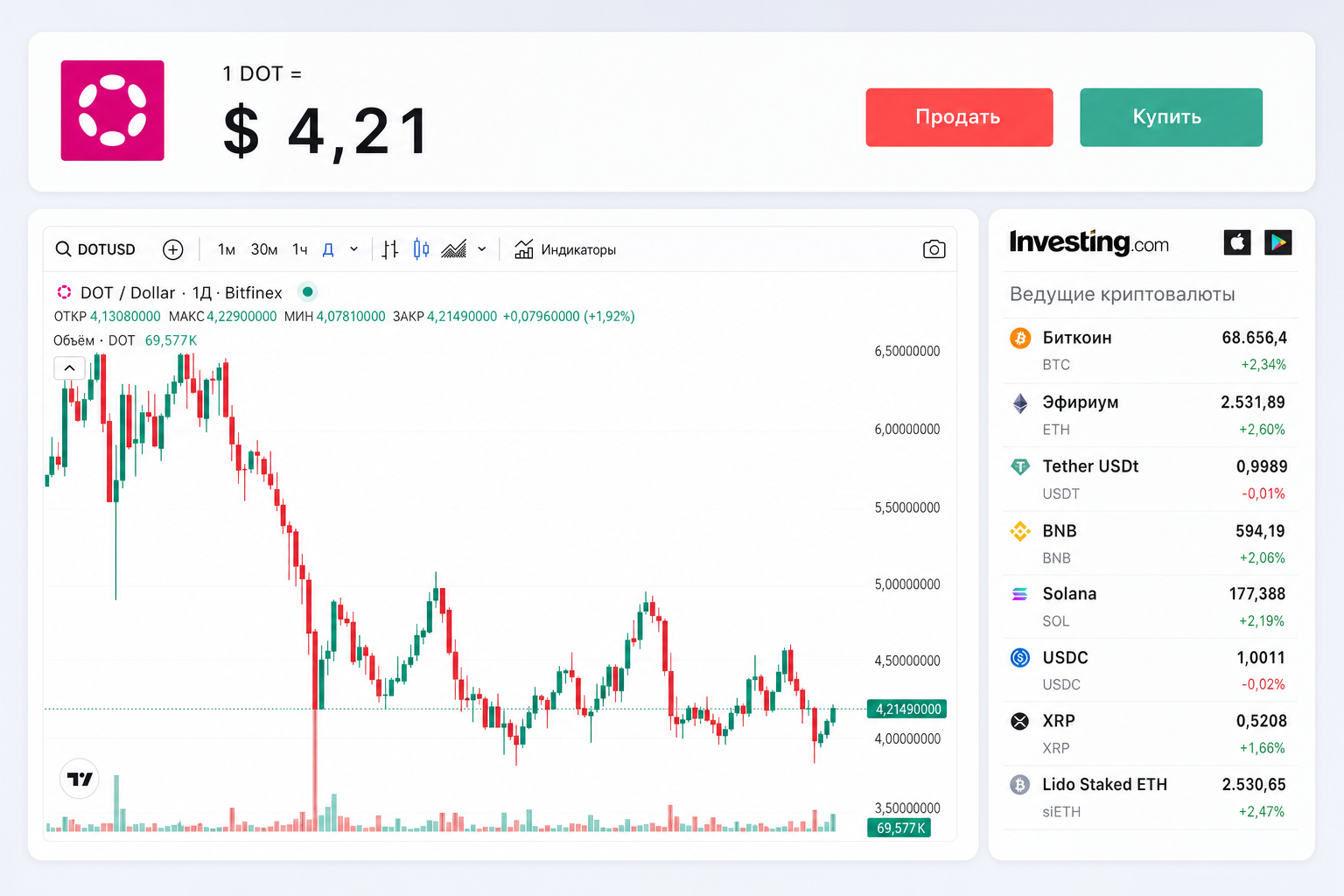Collapse the chart legend with chevron
1344x896 pixels.
pos(70,367)
